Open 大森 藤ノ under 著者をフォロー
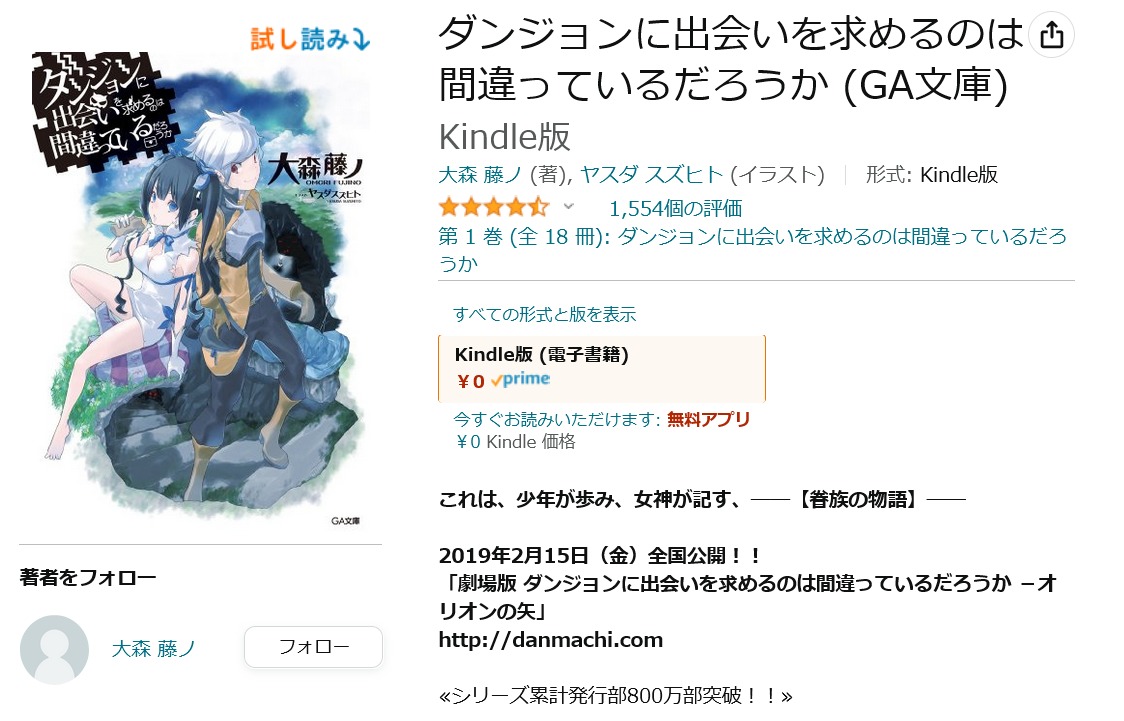 click(153, 649)
